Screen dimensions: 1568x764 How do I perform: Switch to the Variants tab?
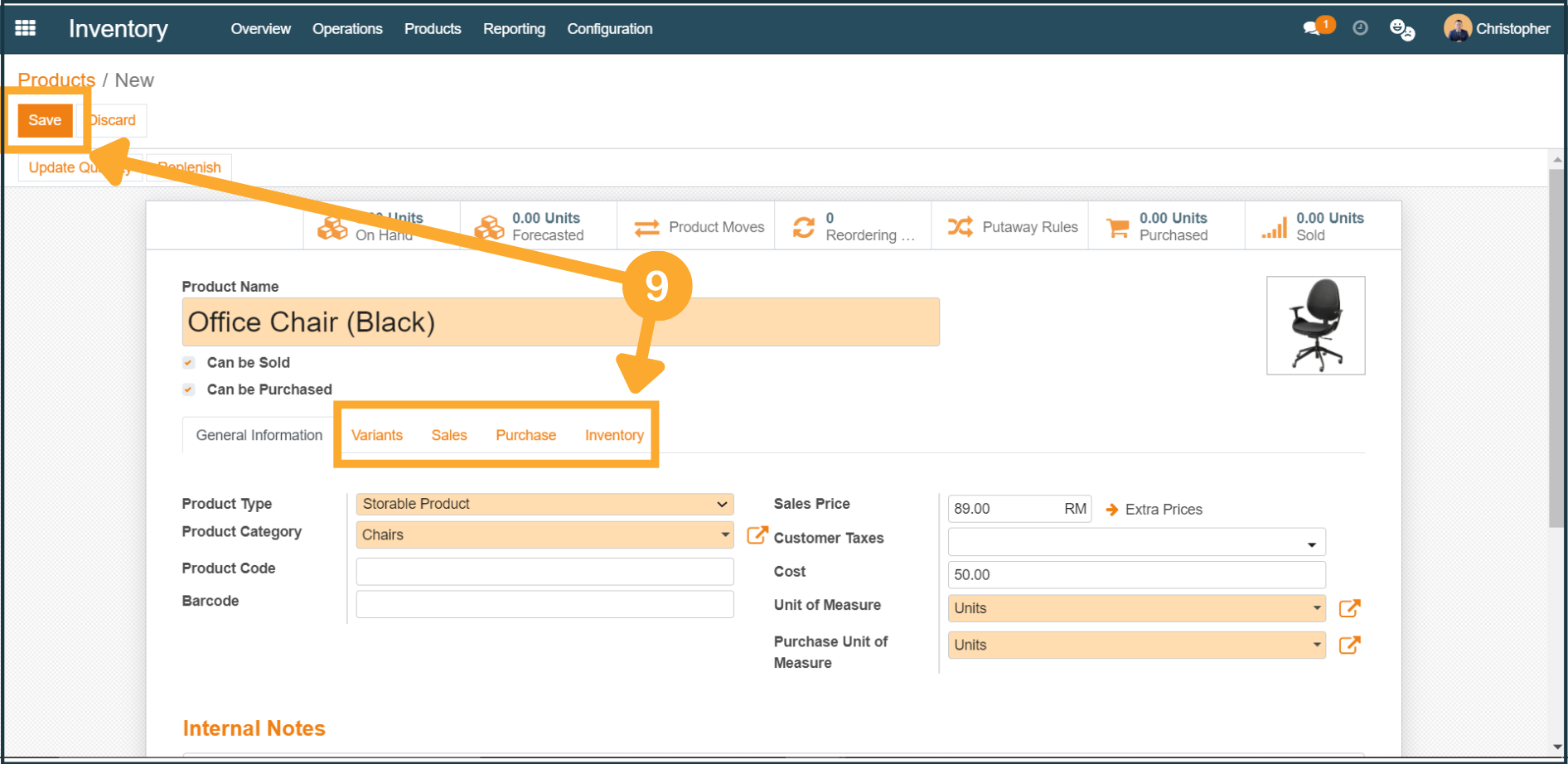click(377, 435)
